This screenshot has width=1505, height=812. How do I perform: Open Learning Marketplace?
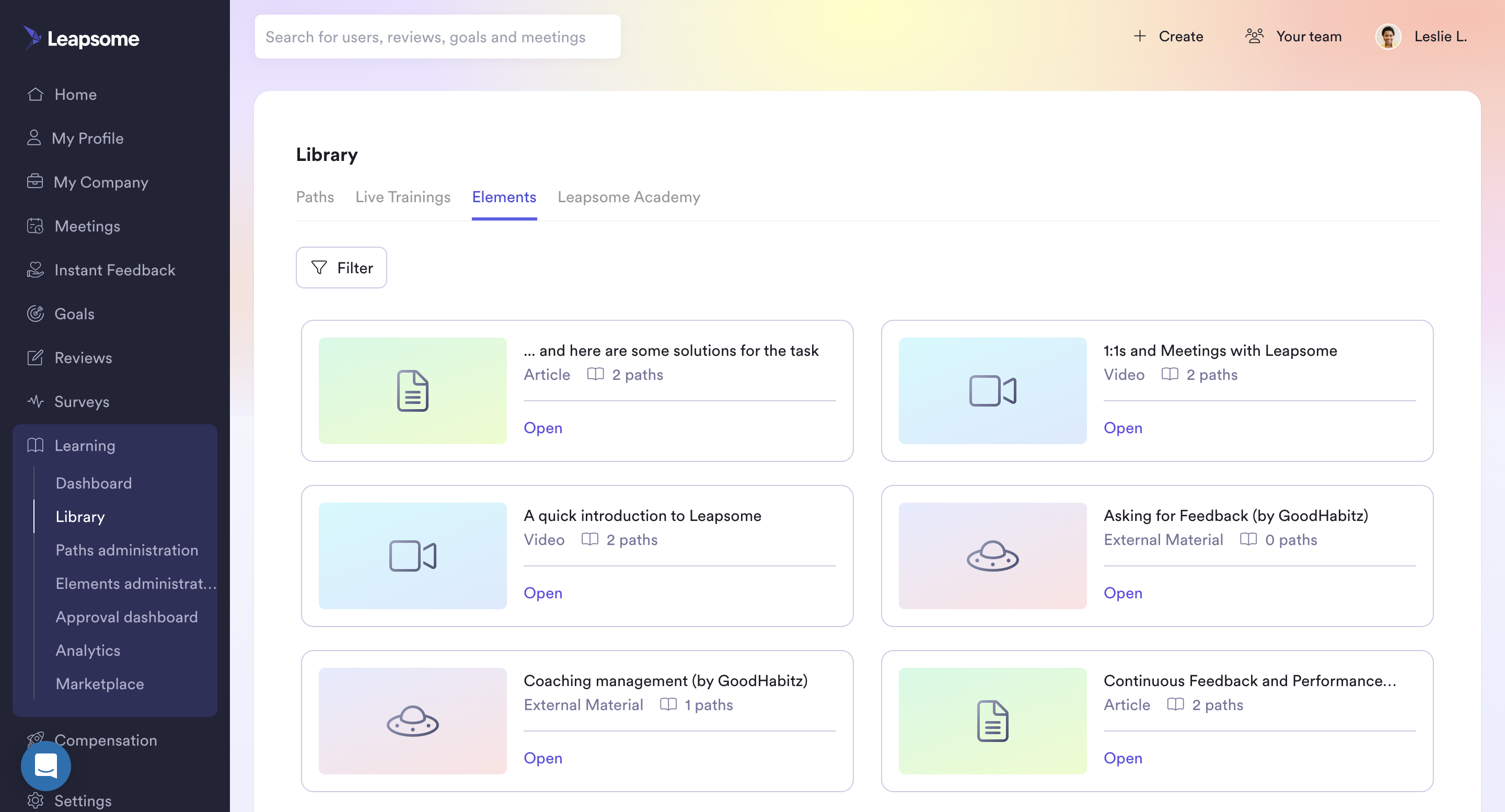pyautogui.click(x=99, y=683)
